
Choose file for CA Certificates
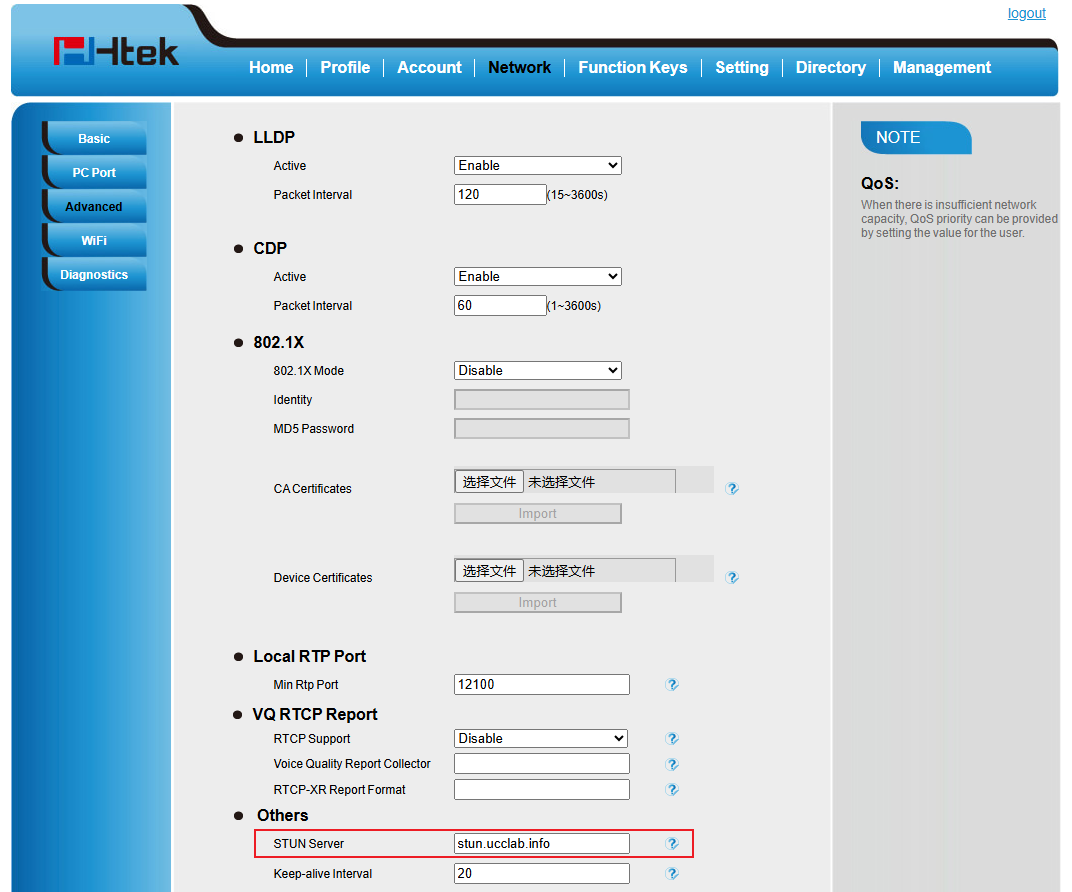click(x=489, y=482)
